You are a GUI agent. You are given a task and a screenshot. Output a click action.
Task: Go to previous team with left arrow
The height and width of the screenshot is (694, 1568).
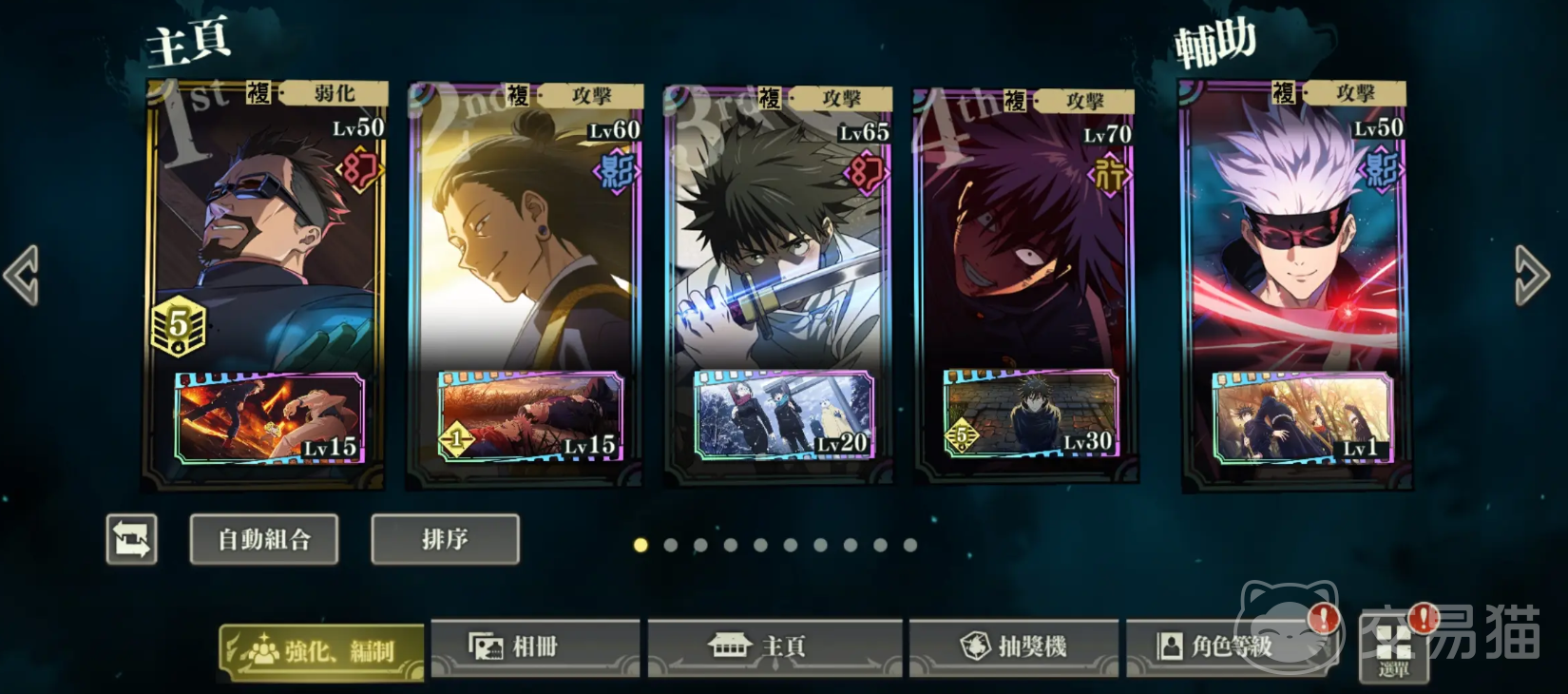tap(22, 276)
